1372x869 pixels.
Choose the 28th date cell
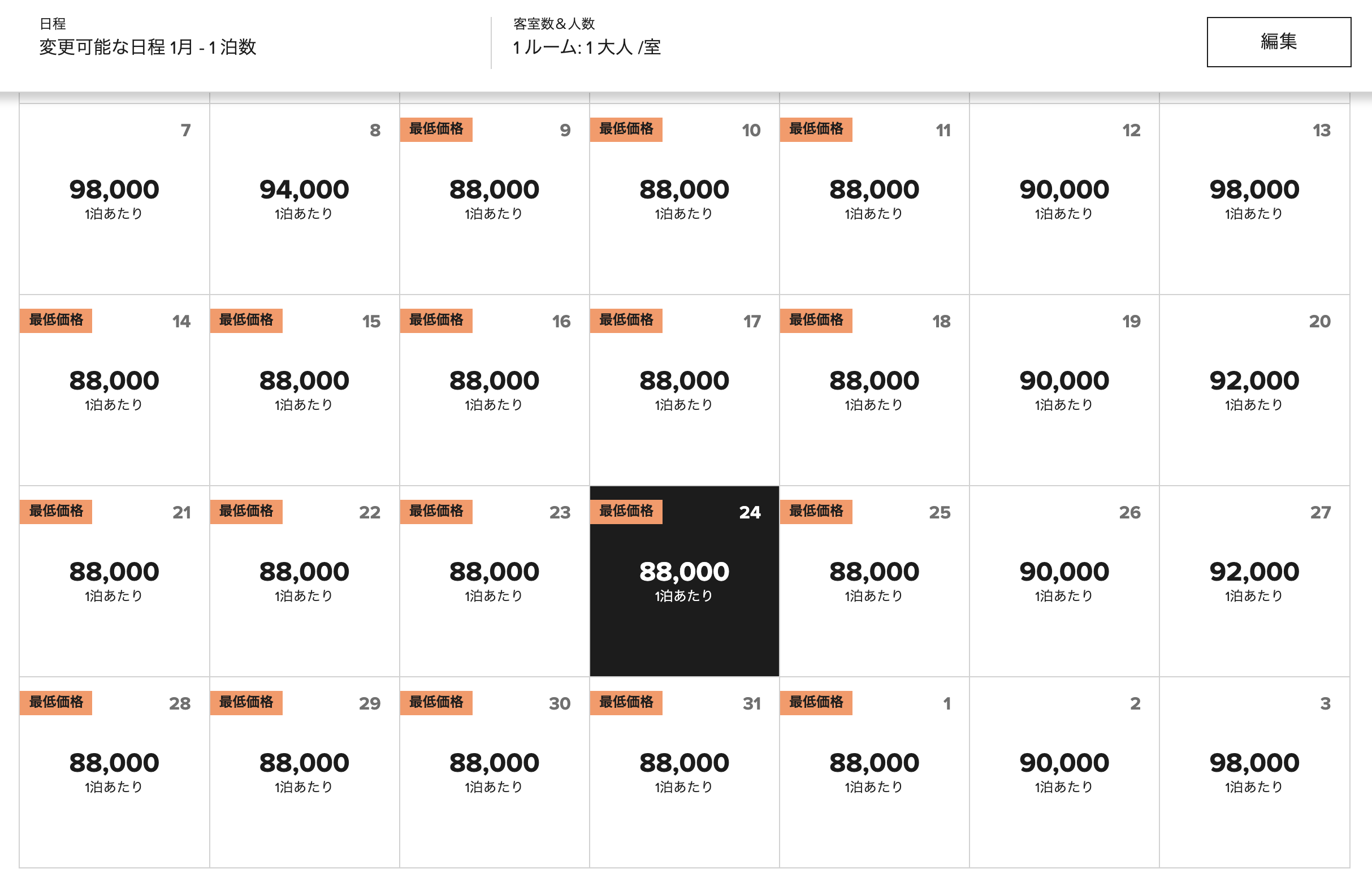(x=114, y=772)
